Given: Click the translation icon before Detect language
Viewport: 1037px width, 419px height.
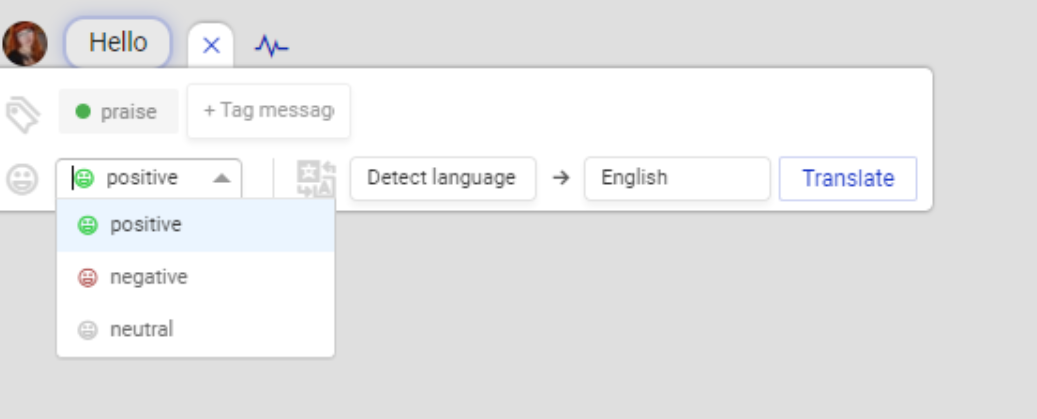Looking at the screenshot, I should coord(316,179).
